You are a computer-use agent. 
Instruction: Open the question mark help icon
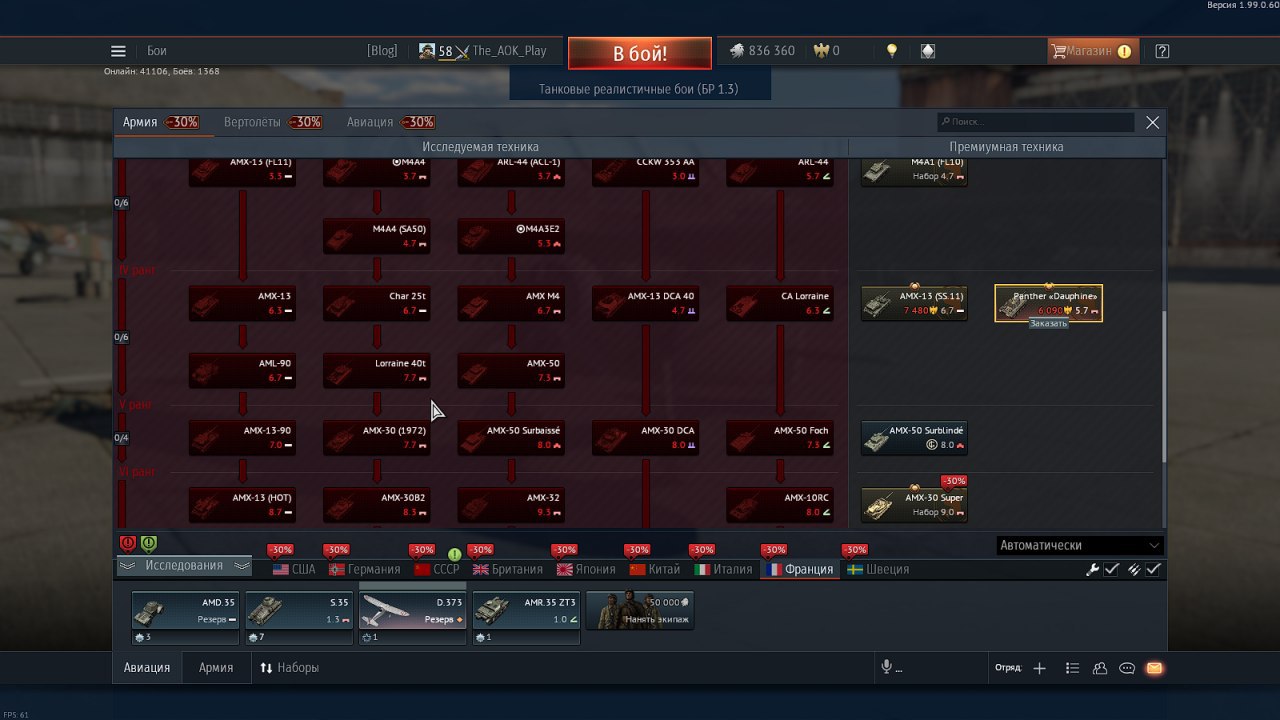pos(1162,51)
